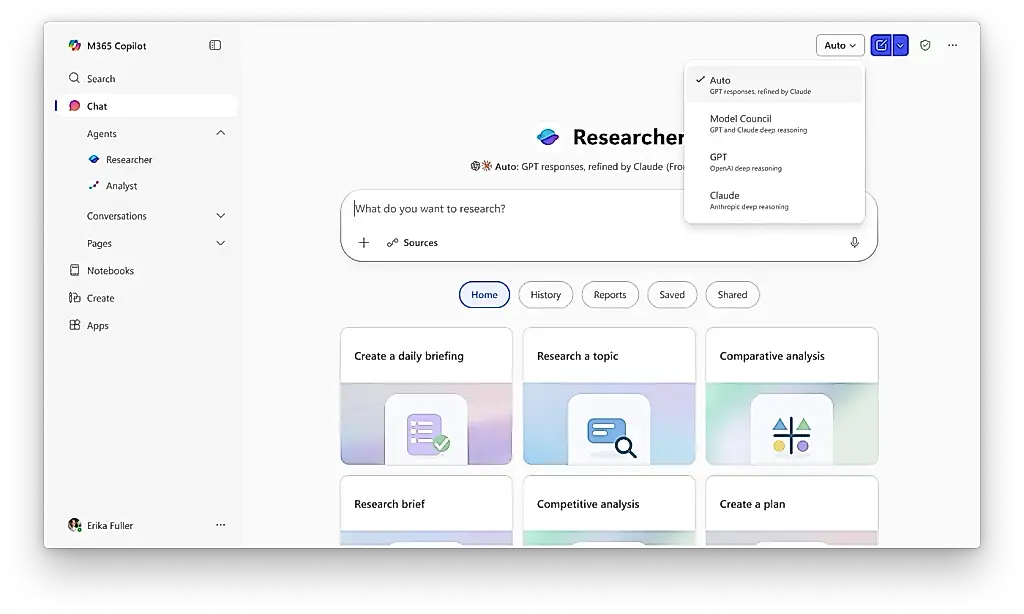The width and height of the screenshot is (1024, 614).
Task: Switch to the Shared tab
Action: (732, 295)
